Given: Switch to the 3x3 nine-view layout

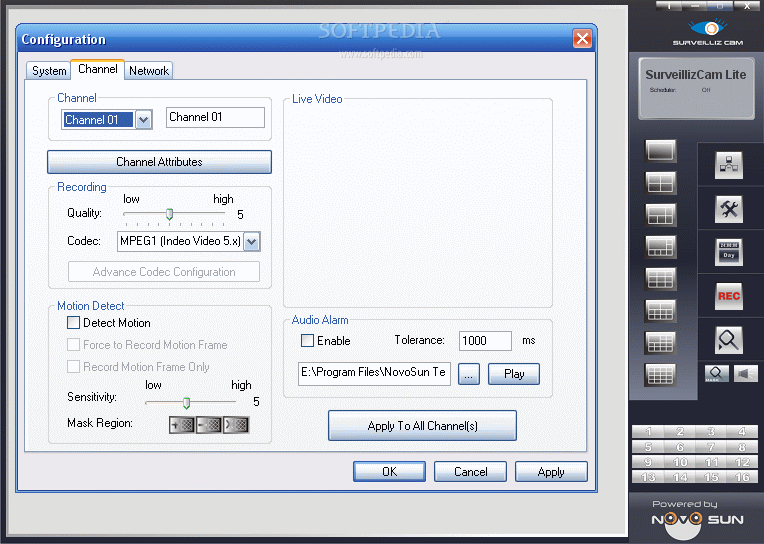Looking at the screenshot, I should click(661, 279).
